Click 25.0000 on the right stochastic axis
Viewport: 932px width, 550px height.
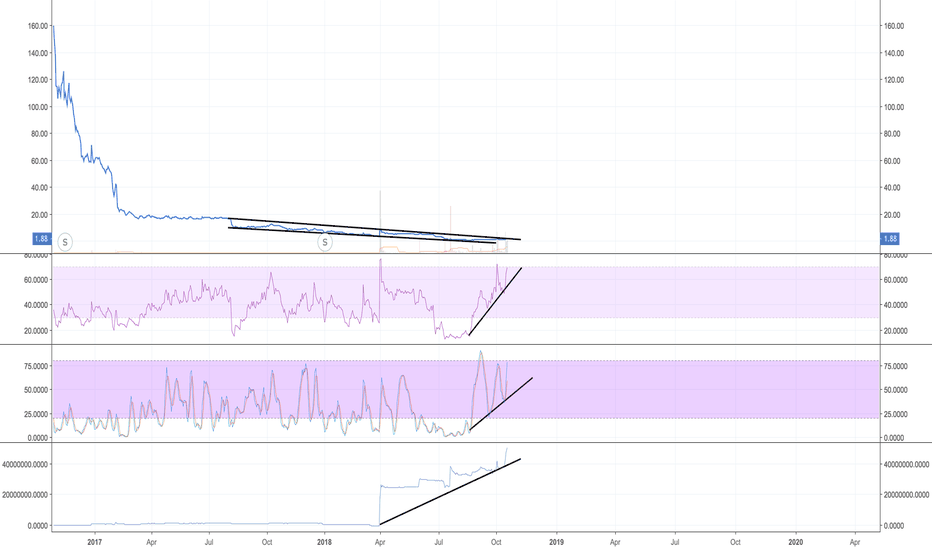[896, 414]
